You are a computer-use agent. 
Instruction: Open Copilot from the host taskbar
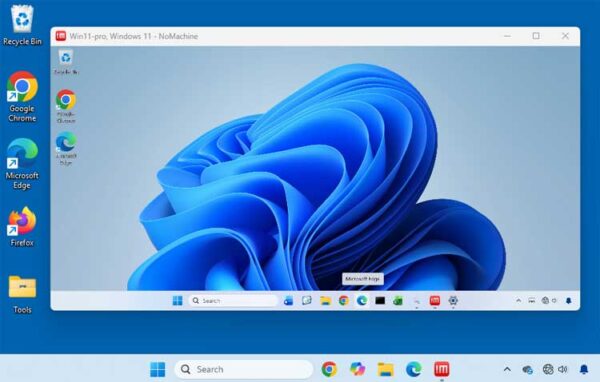(x=357, y=369)
